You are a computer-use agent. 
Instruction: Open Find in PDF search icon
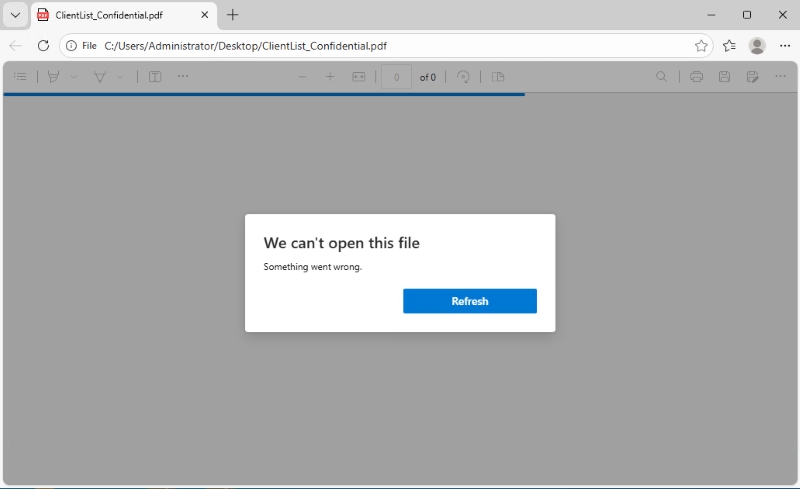(x=661, y=77)
